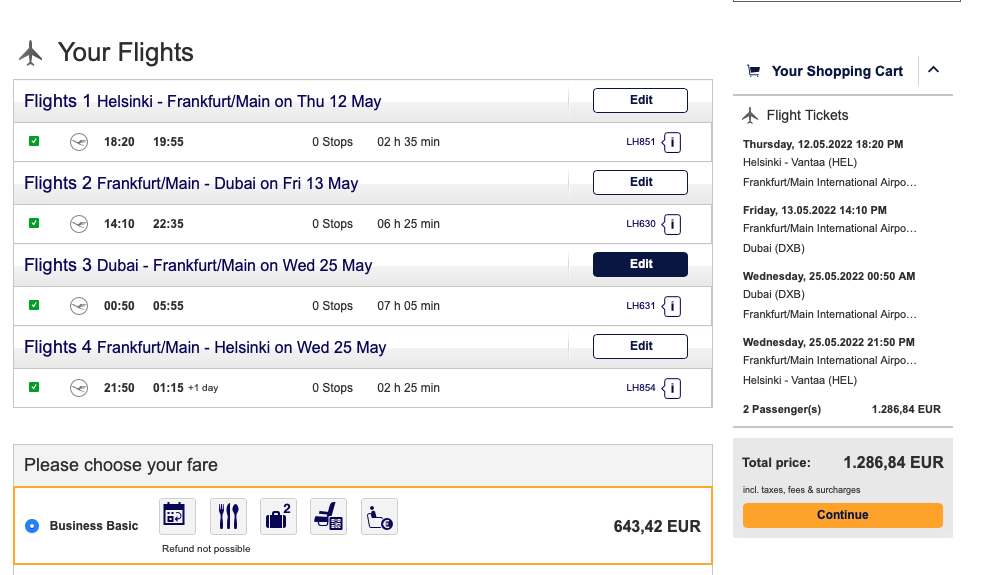Click the shopping cart icon
Image resolution: width=984 pixels, height=575 pixels.
[753, 71]
